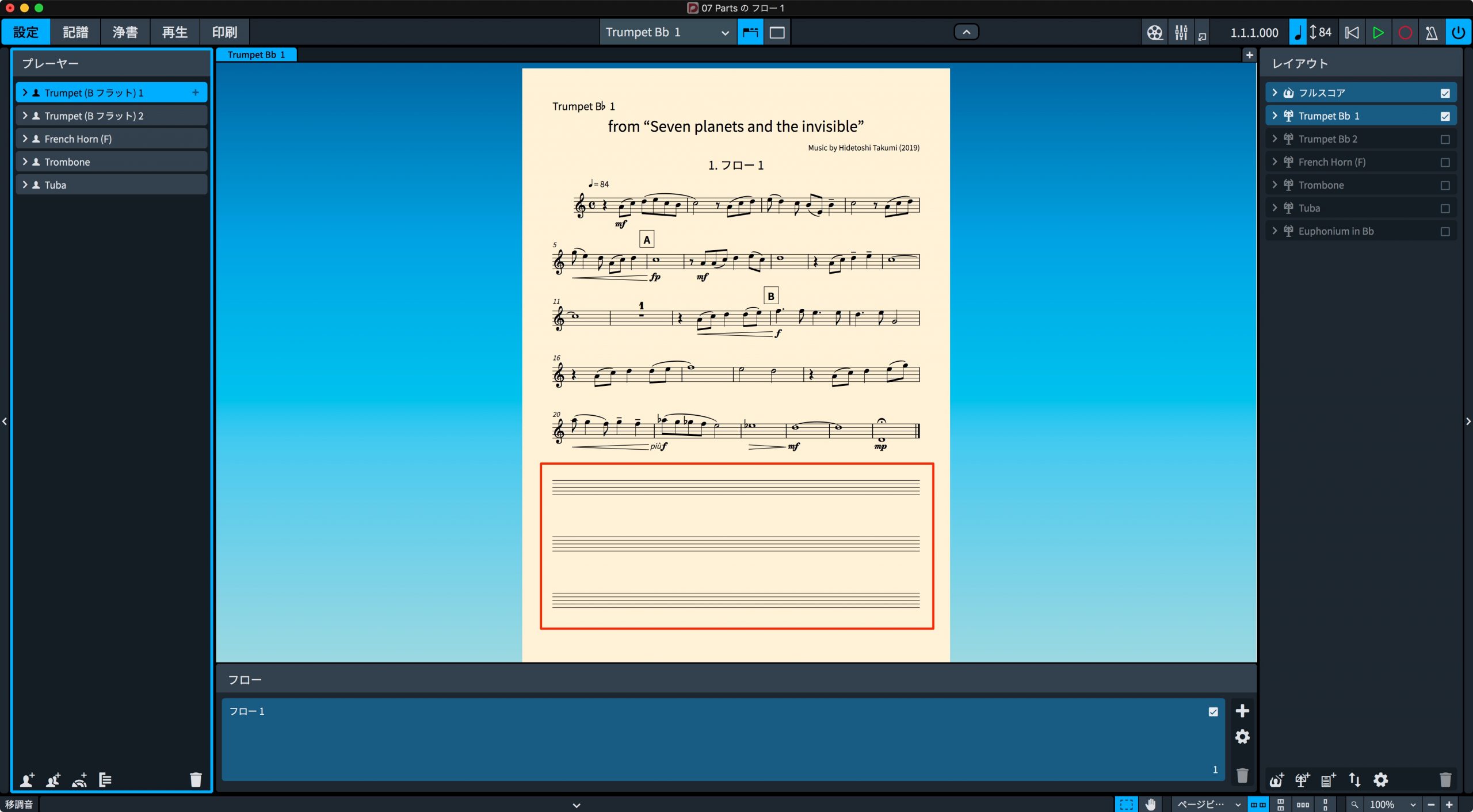The image size is (1473, 812).
Task: Select the Trombone layout row
Action: (1361, 185)
